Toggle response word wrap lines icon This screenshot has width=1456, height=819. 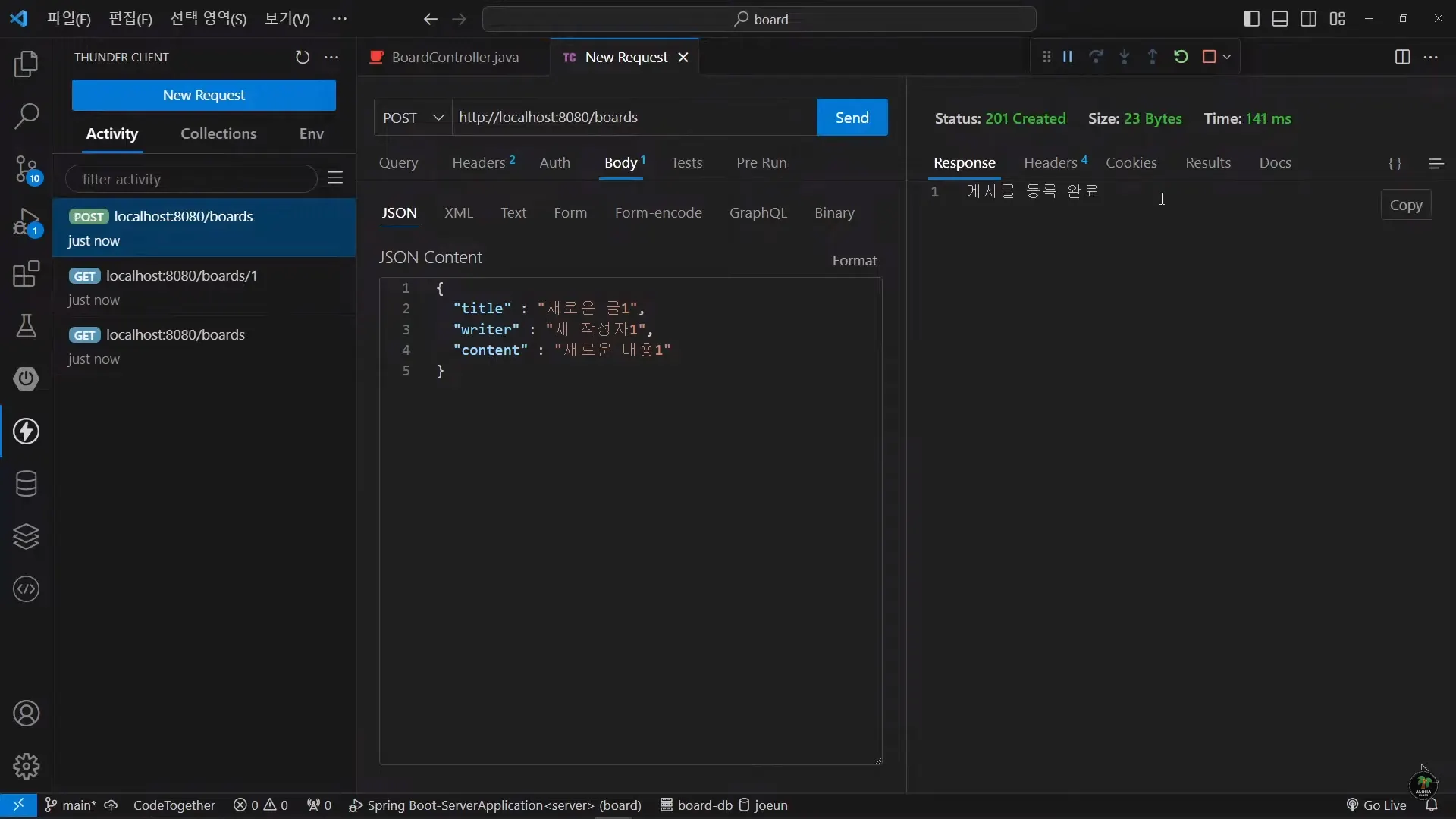coord(1436,164)
